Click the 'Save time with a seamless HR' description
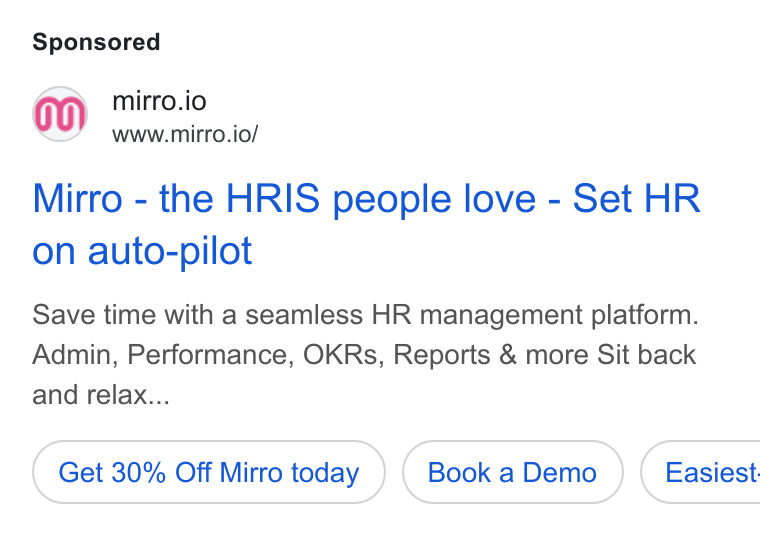The image size is (760, 536). [x=365, y=354]
